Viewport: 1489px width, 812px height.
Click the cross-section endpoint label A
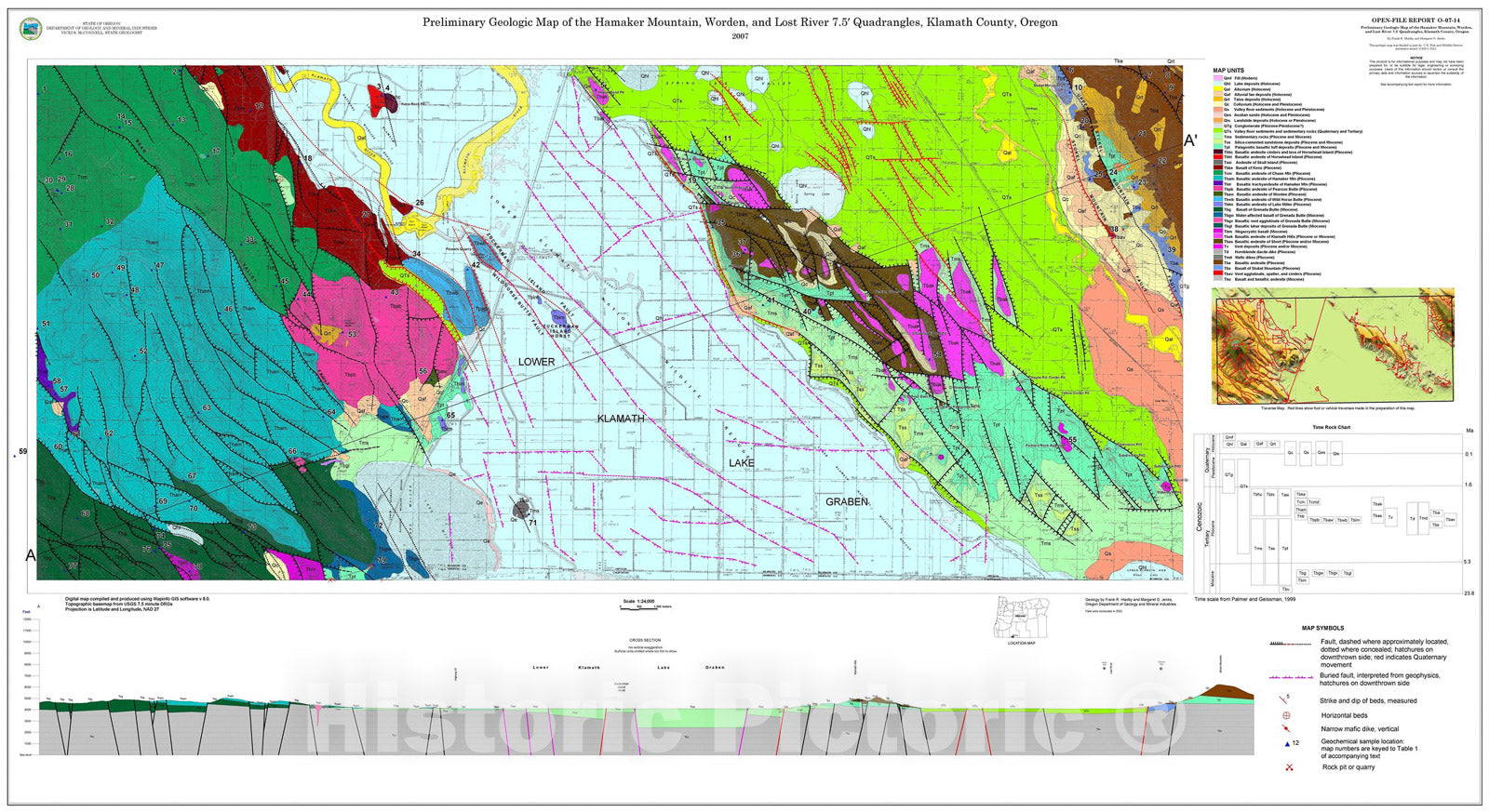tap(30, 555)
